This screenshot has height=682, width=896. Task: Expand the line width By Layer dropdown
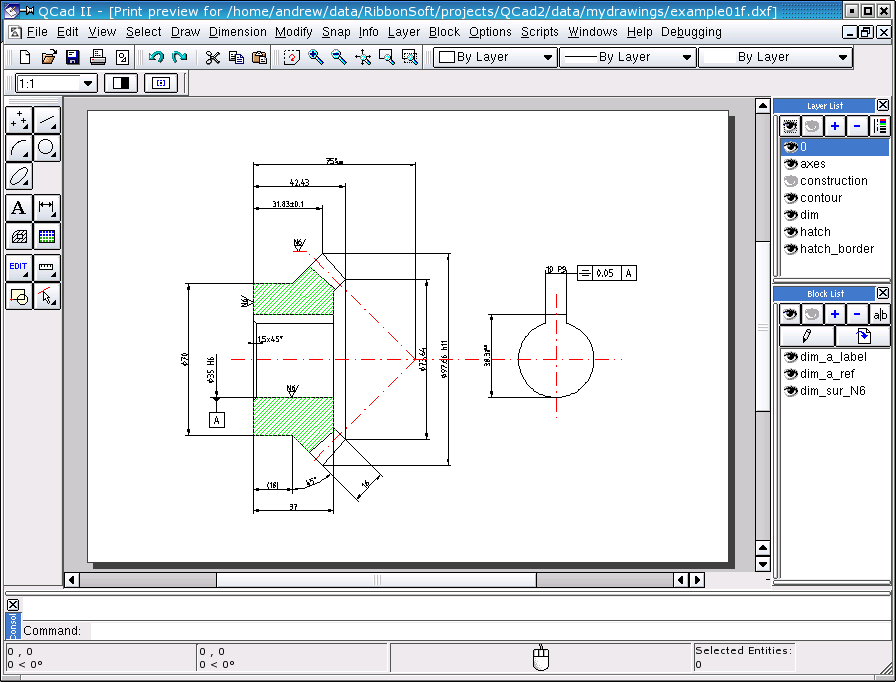tap(687, 57)
